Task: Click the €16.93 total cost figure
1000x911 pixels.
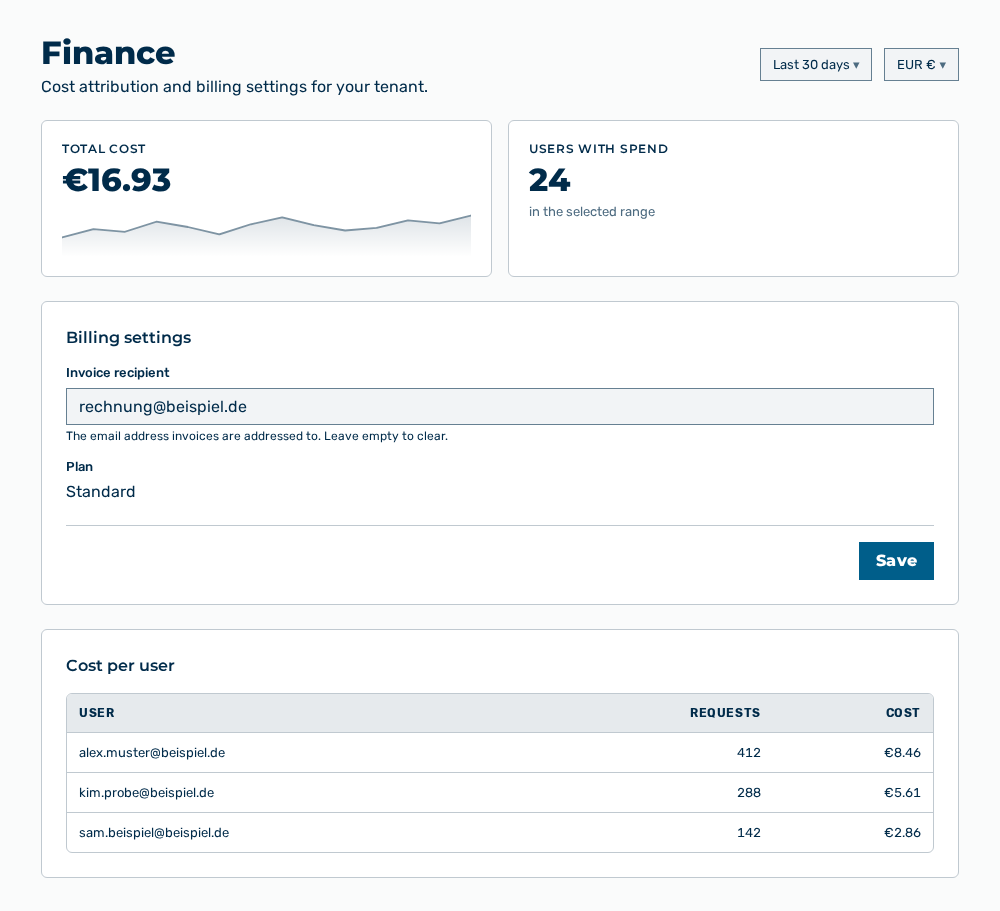Action: tap(117, 180)
